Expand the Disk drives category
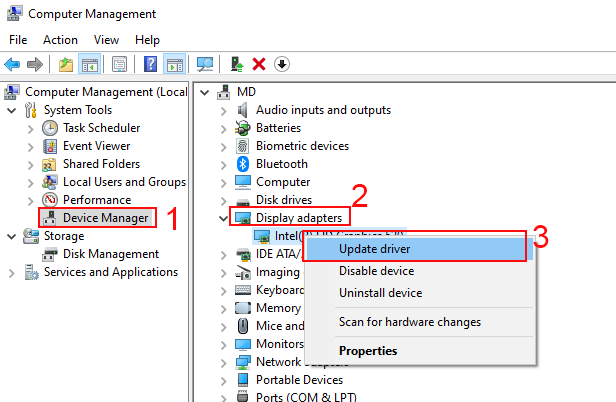The image size is (616, 402). point(224,201)
